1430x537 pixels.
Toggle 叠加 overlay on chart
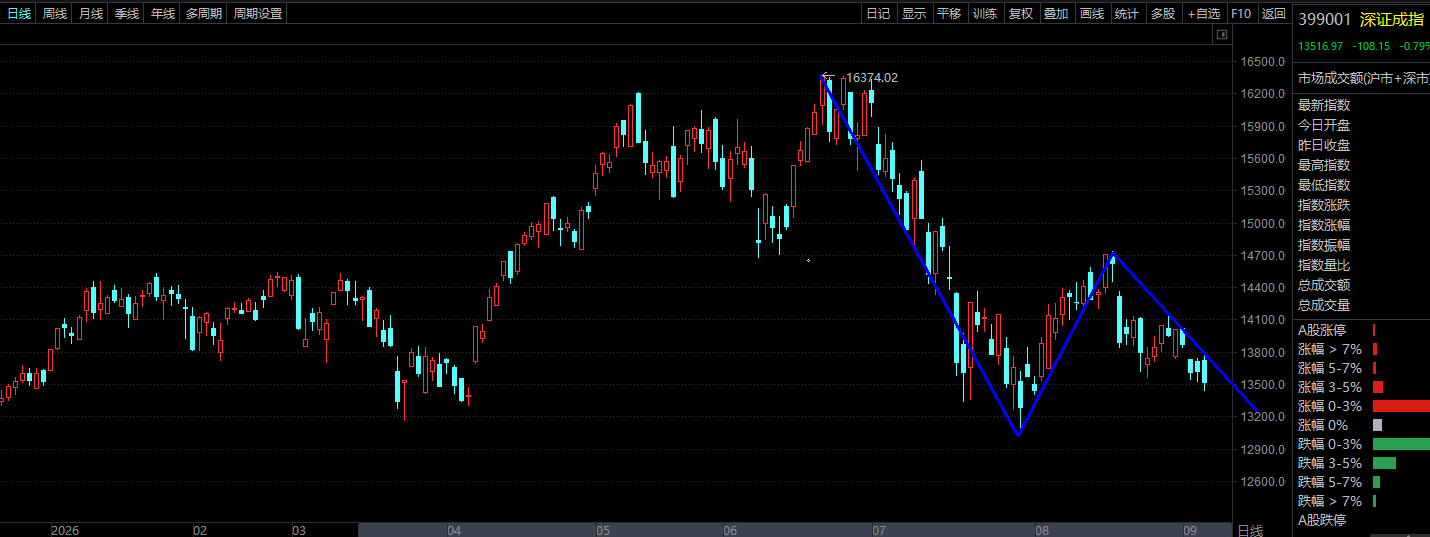click(1056, 13)
